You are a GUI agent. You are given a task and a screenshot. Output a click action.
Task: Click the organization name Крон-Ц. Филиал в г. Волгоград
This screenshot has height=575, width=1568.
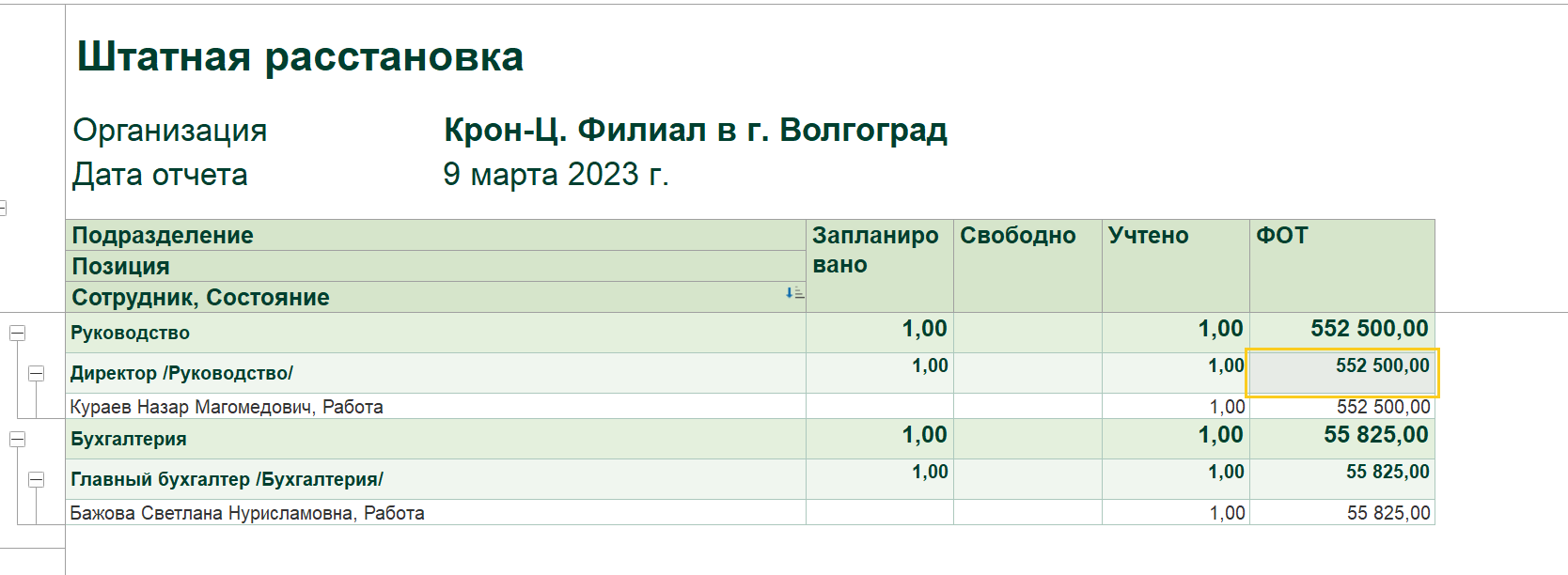[x=695, y=130]
